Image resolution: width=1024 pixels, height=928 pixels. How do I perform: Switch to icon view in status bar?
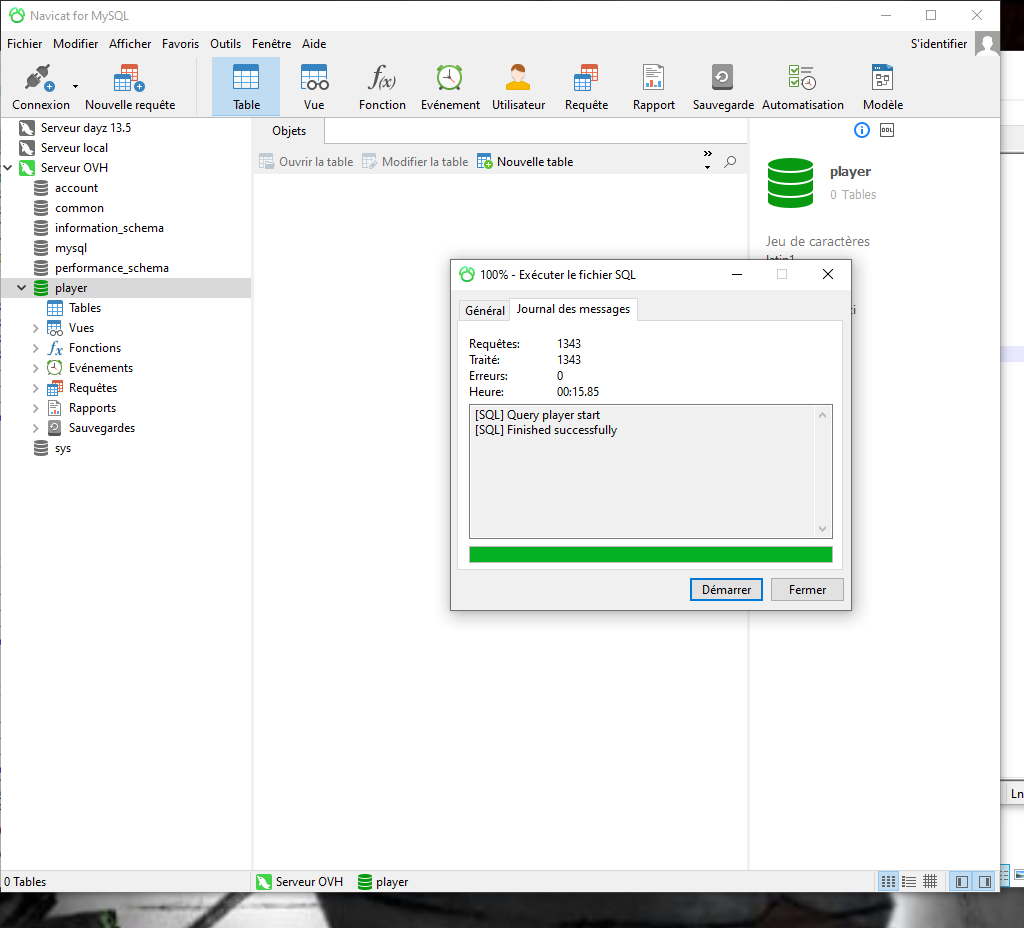pyautogui.click(x=888, y=882)
